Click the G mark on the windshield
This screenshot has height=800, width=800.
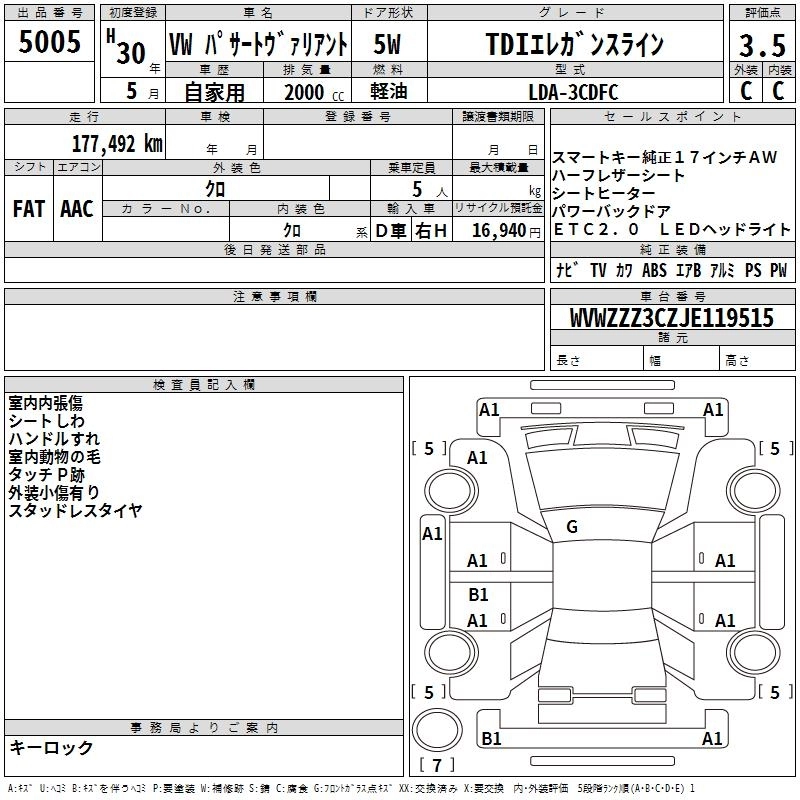click(x=572, y=527)
